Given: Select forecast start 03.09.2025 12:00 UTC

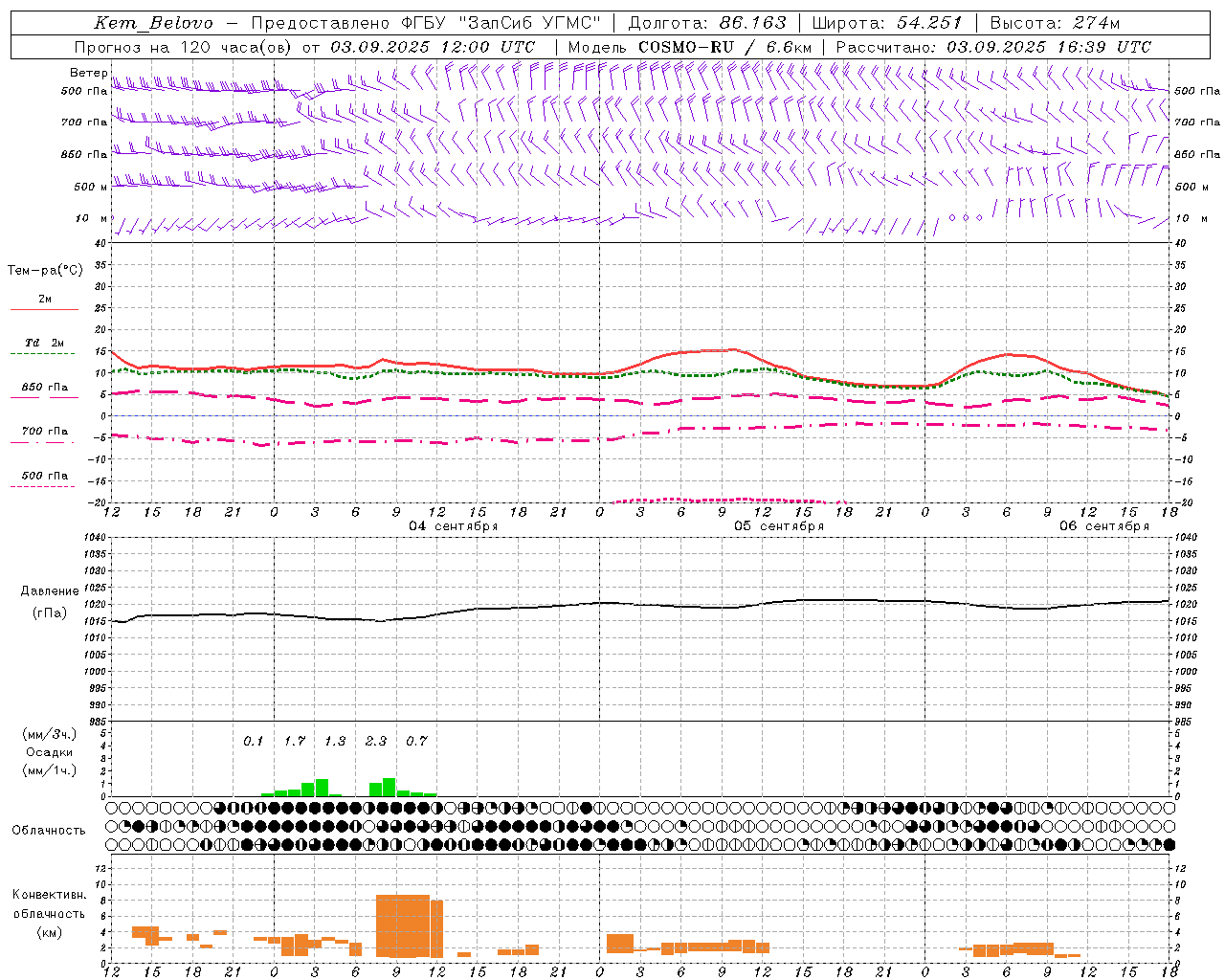Looking at the screenshot, I should click(x=433, y=47).
